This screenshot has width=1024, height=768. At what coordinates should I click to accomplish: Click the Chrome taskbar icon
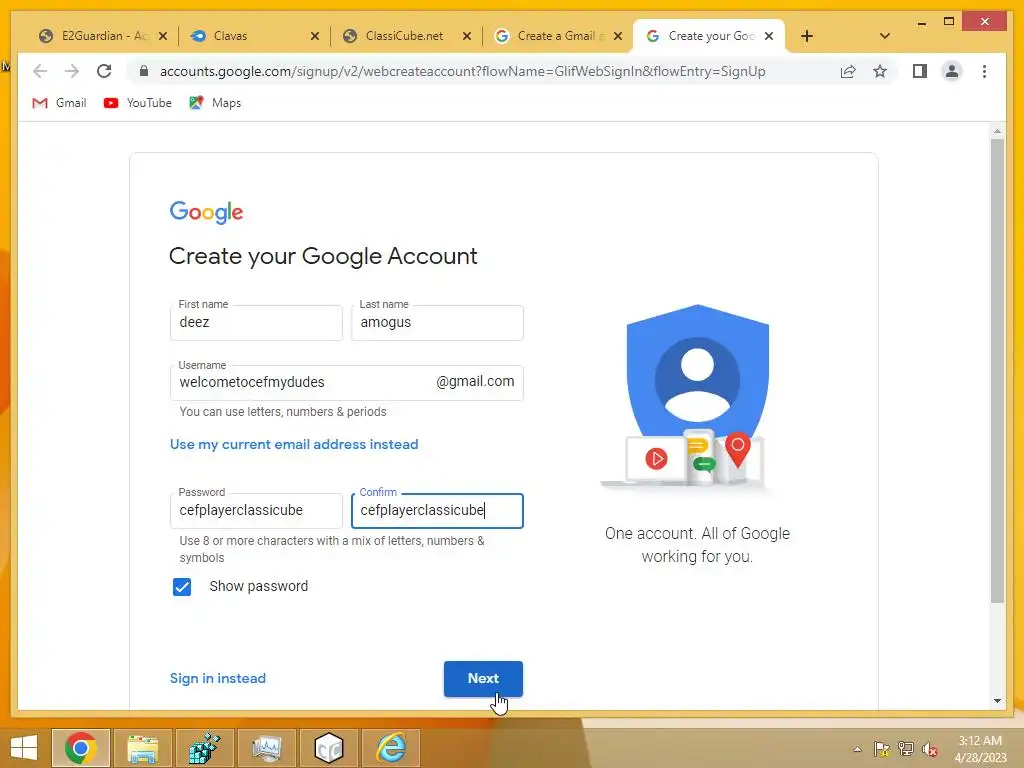tap(80, 748)
